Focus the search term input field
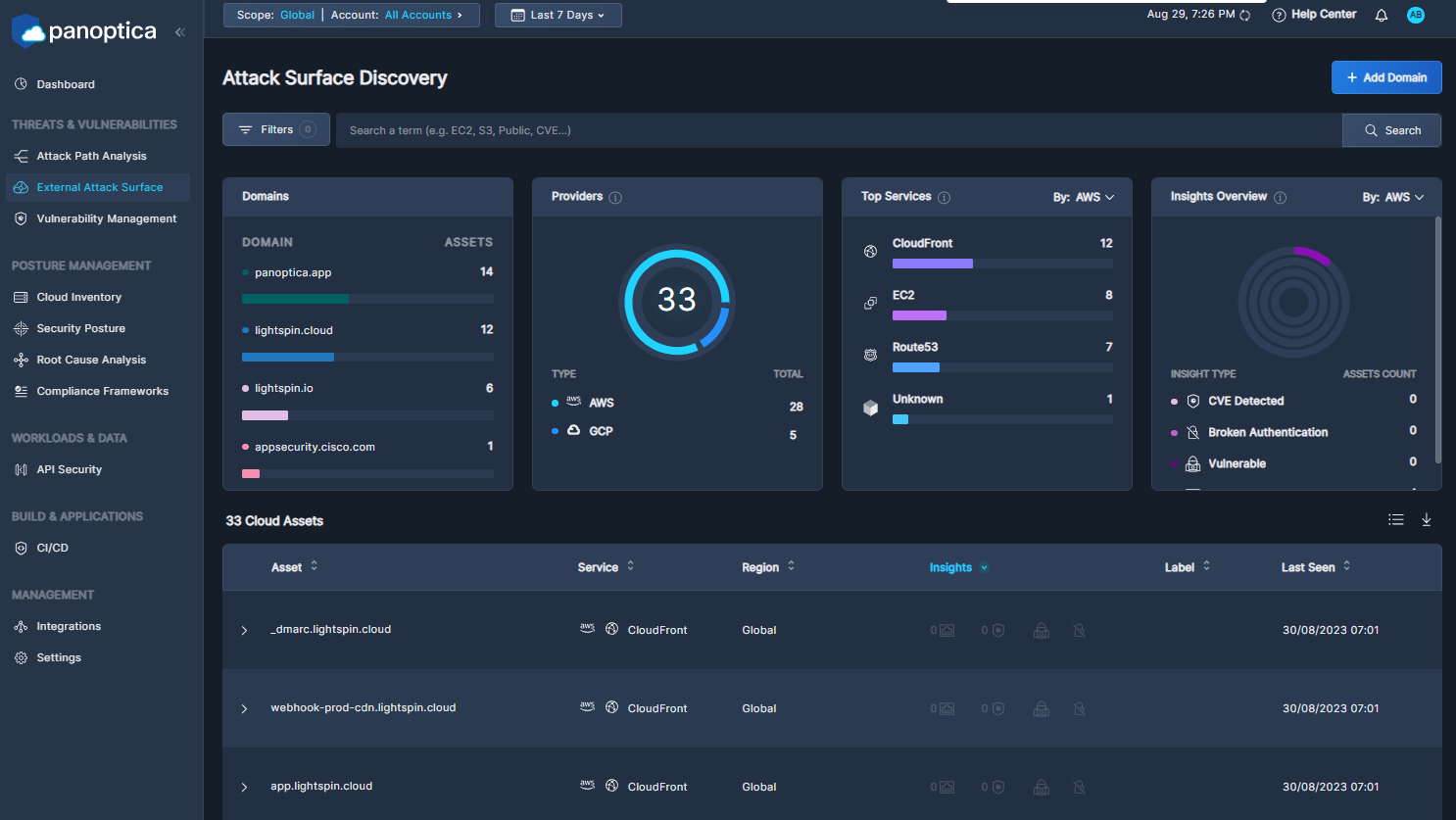Screen dimensions: 1456x820 839,130
